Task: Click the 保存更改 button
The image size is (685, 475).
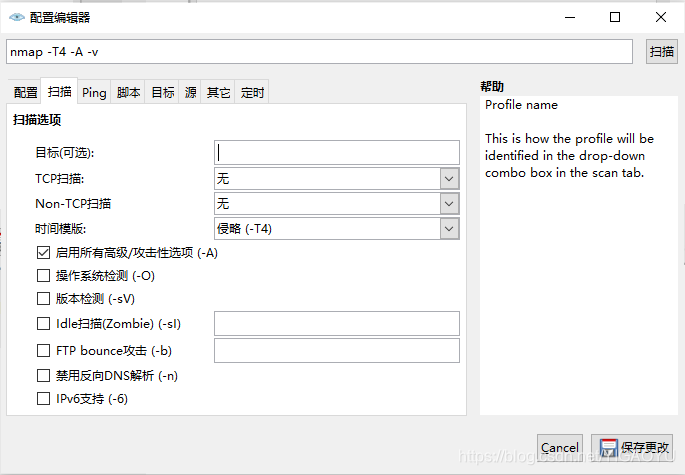Action: 633,447
